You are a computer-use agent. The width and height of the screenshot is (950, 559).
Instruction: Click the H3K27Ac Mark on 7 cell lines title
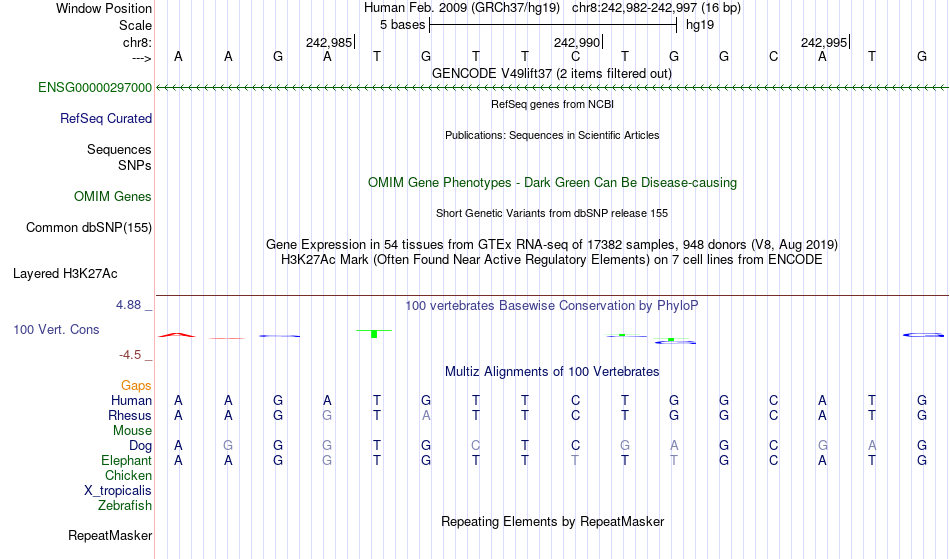pos(552,260)
